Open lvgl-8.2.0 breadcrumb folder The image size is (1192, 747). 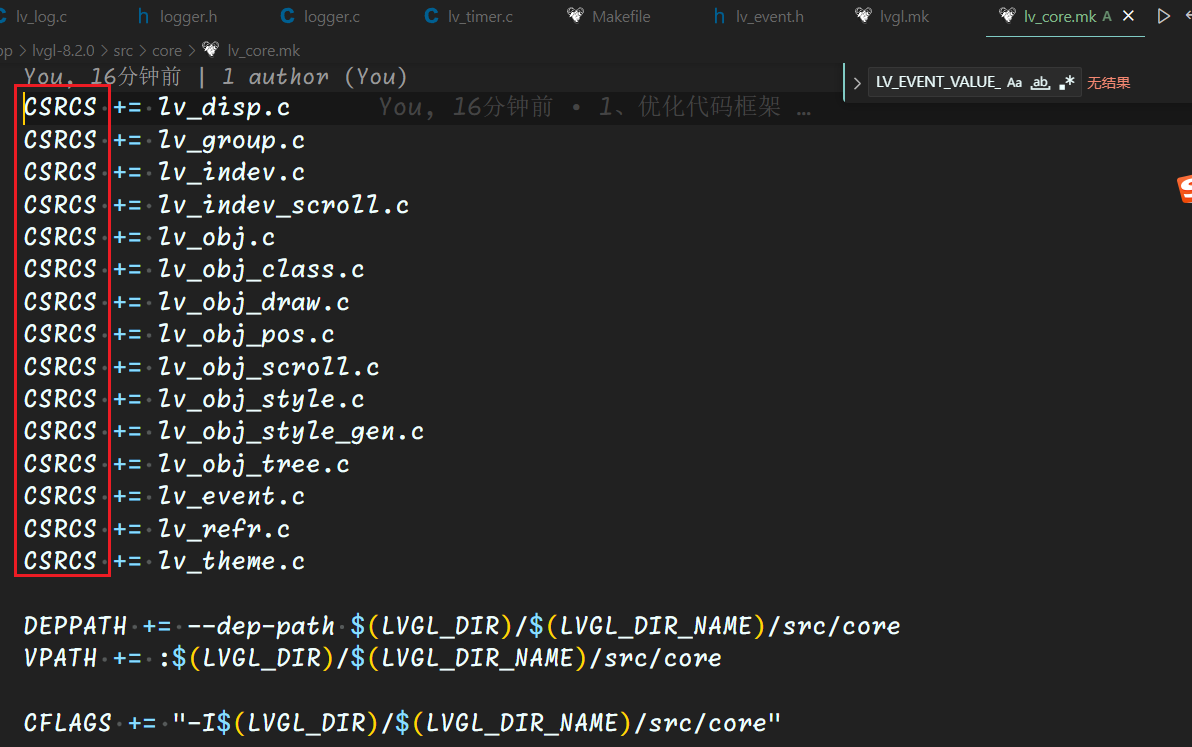63,50
